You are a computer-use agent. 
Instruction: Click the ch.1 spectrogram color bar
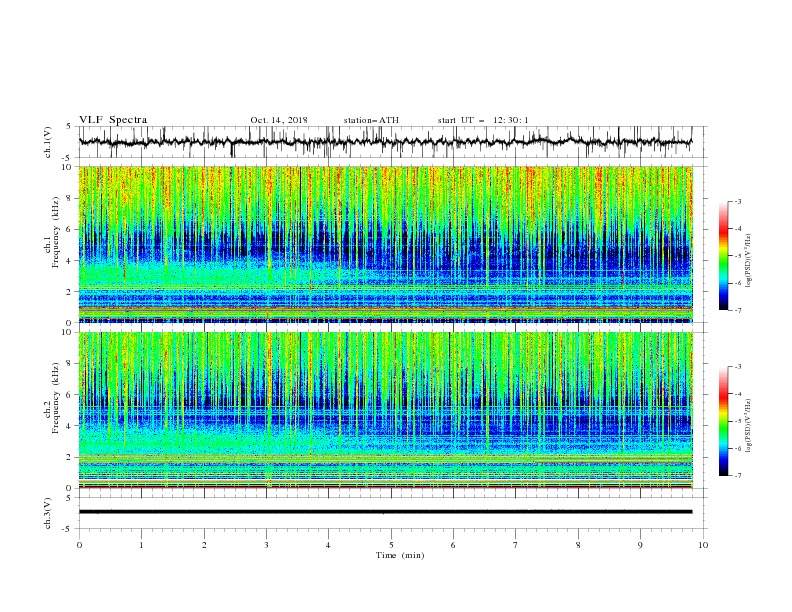point(724,256)
